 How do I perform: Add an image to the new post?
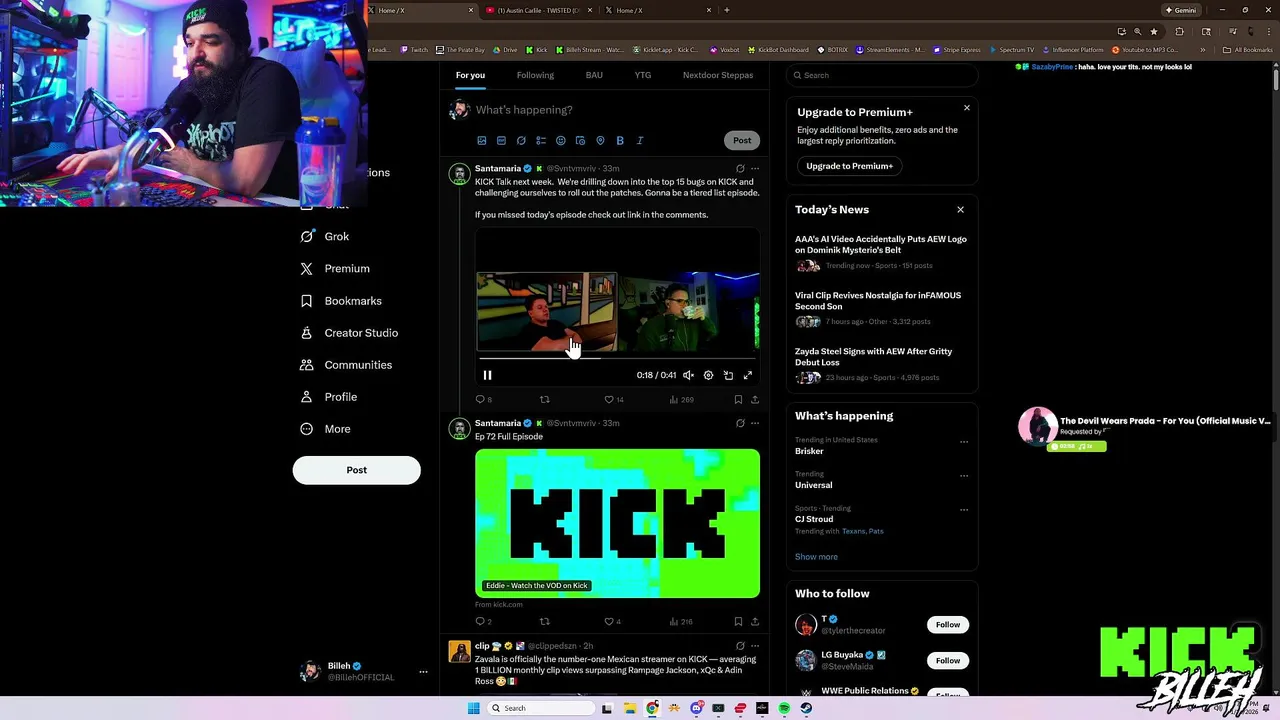point(481,141)
